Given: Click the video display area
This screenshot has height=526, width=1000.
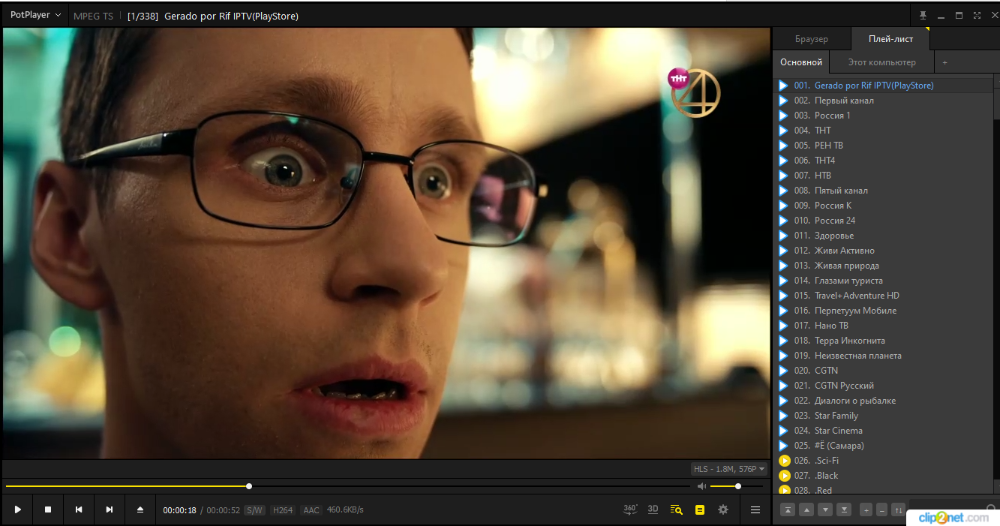Looking at the screenshot, I should [386, 243].
